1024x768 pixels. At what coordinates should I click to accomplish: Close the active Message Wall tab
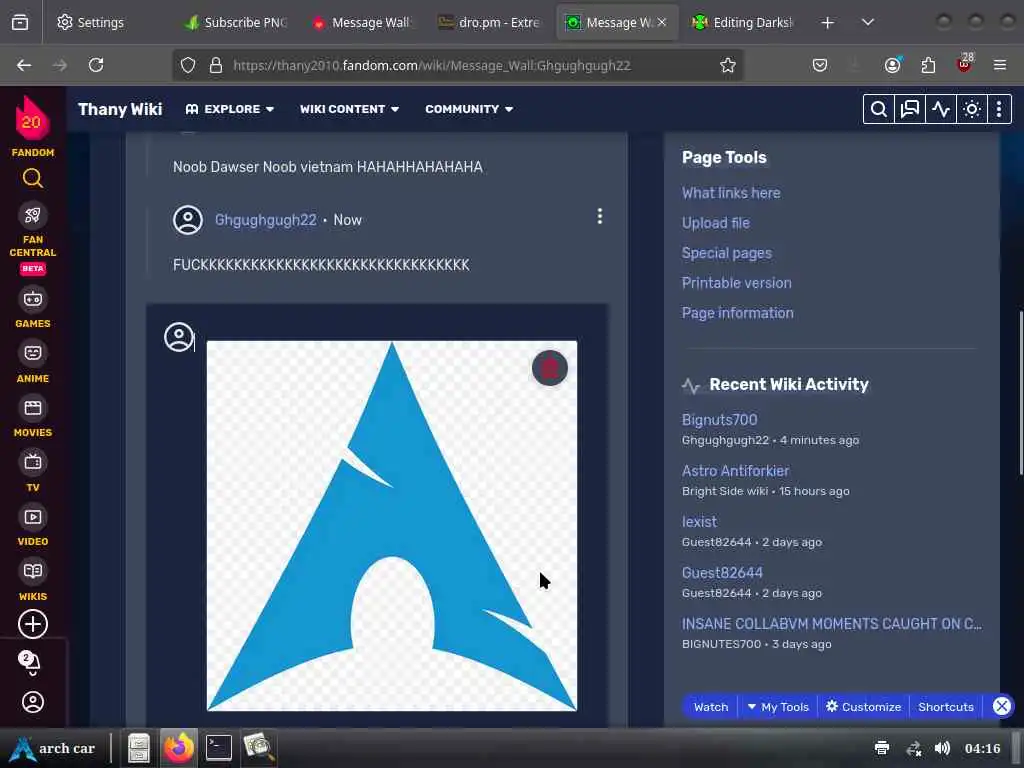pos(662,22)
